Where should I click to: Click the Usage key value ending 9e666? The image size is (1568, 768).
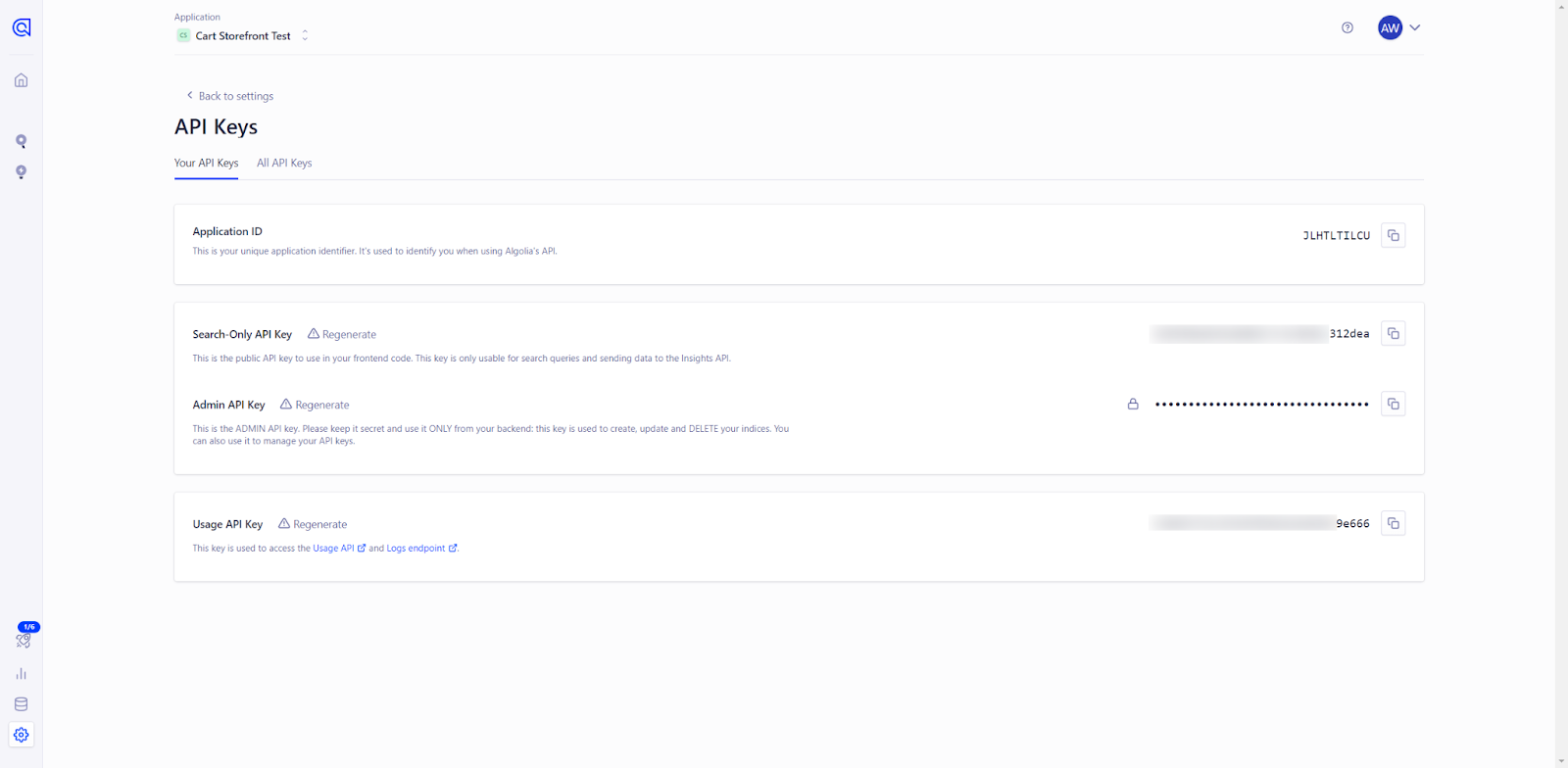point(1260,523)
